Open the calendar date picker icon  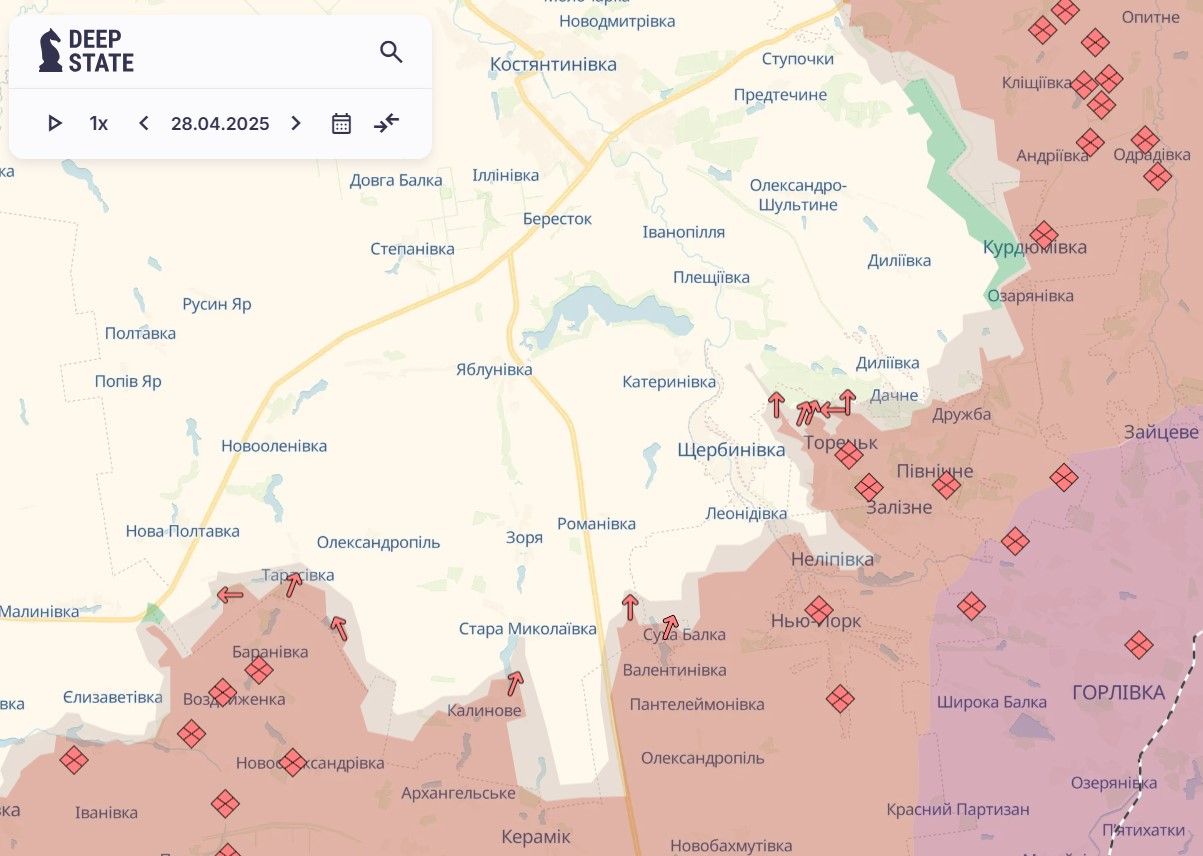pos(341,123)
